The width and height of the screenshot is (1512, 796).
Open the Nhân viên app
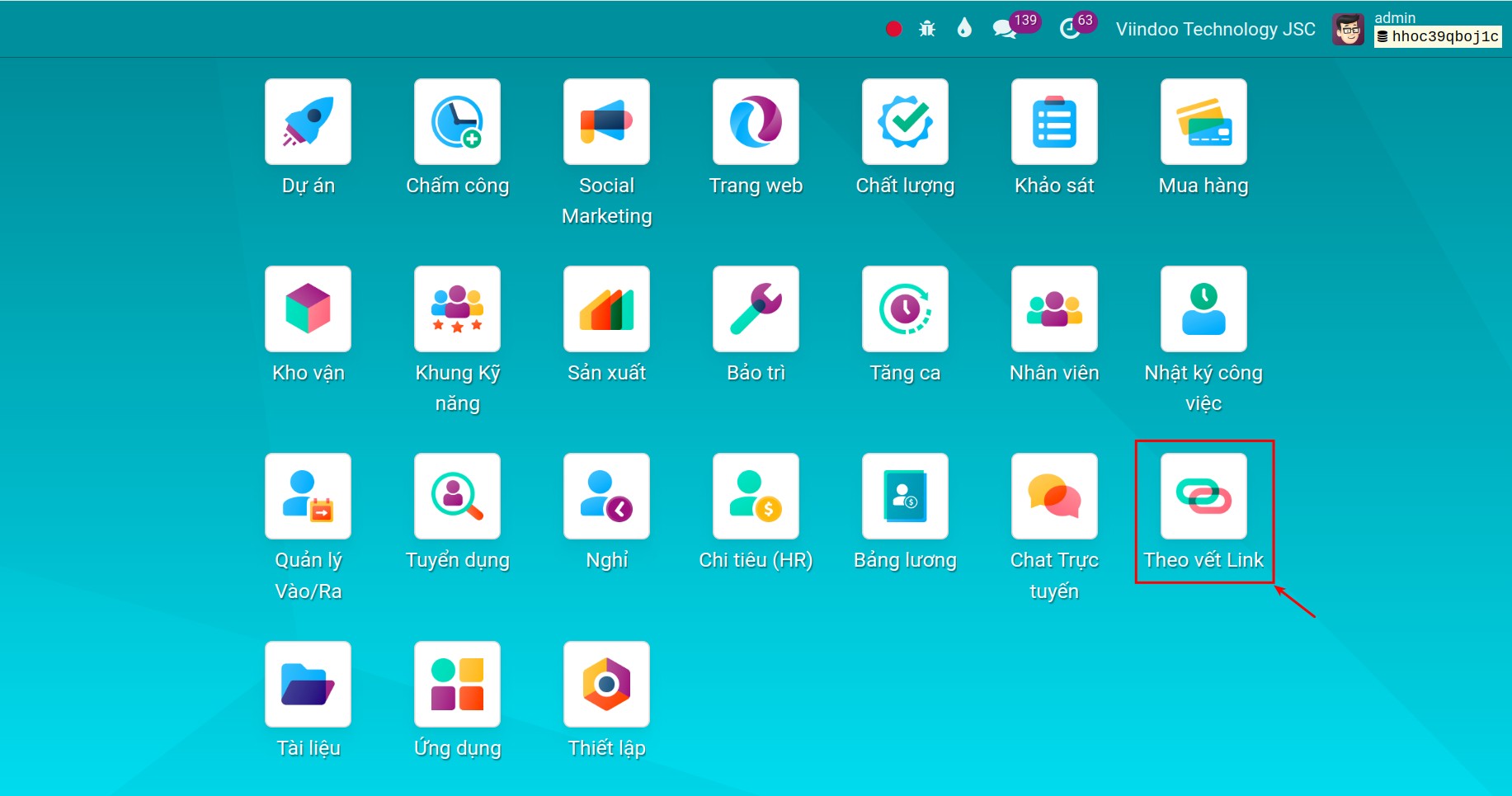[x=1054, y=309]
